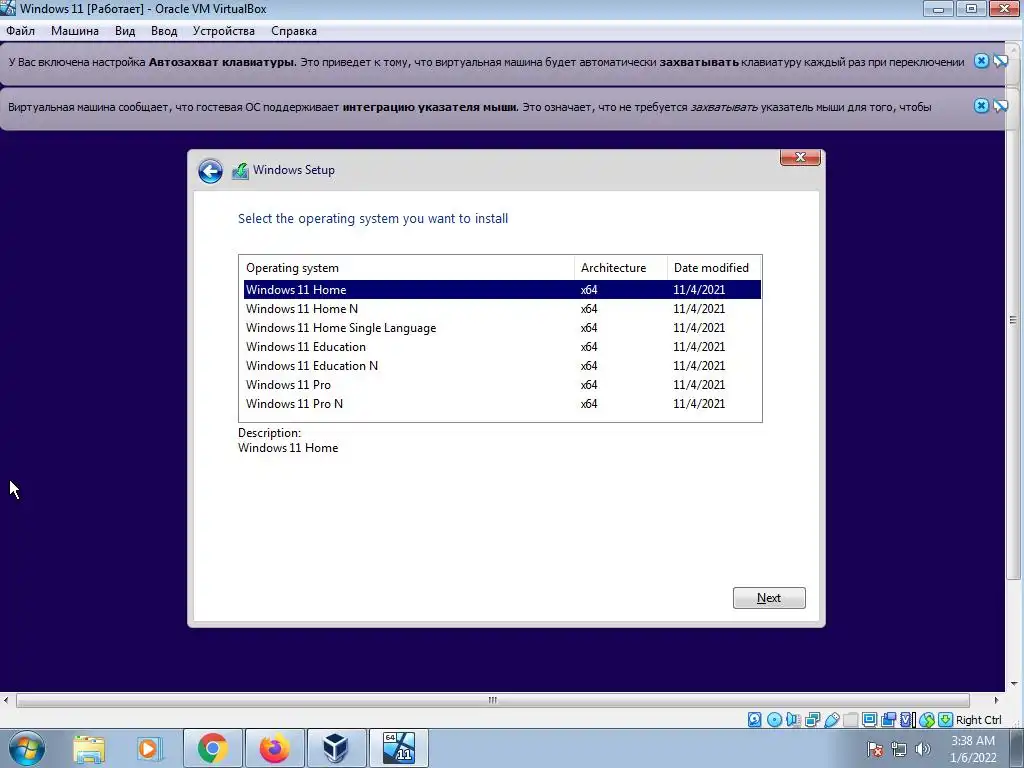The width and height of the screenshot is (1024, 768).
Task: Open the Файл menu
Action: tap(20, 31)
